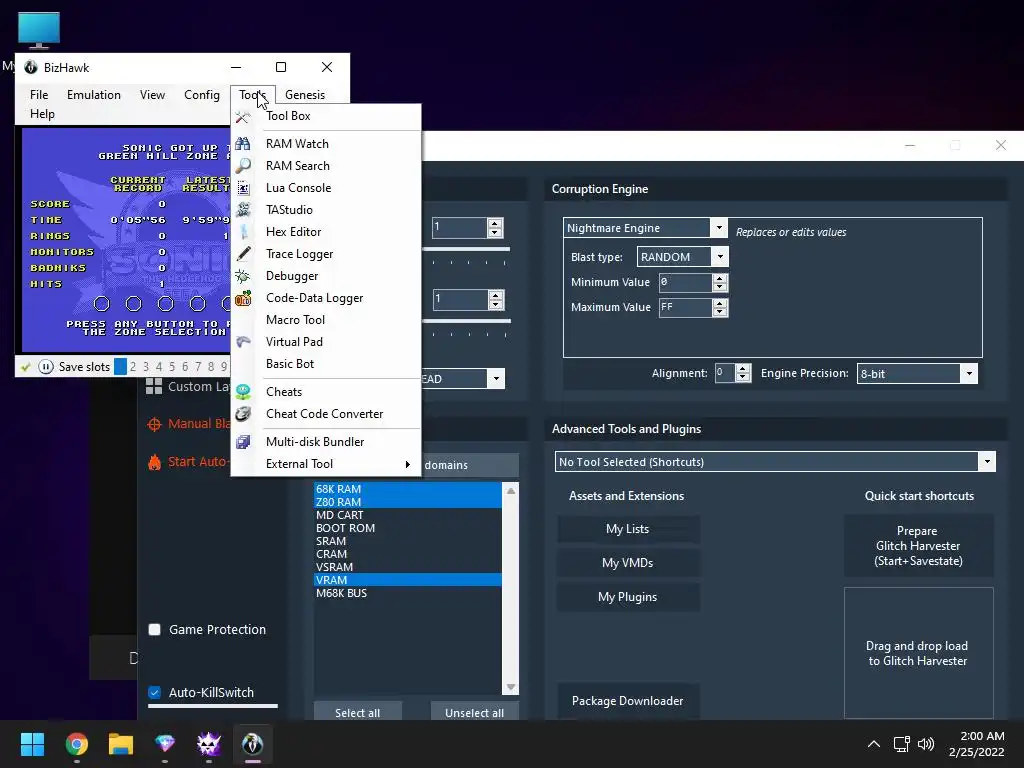This screenshot has width=1024, height=768.
Task: Click Prepare Glitch Harvester button
Action: [x=918, y=546]
